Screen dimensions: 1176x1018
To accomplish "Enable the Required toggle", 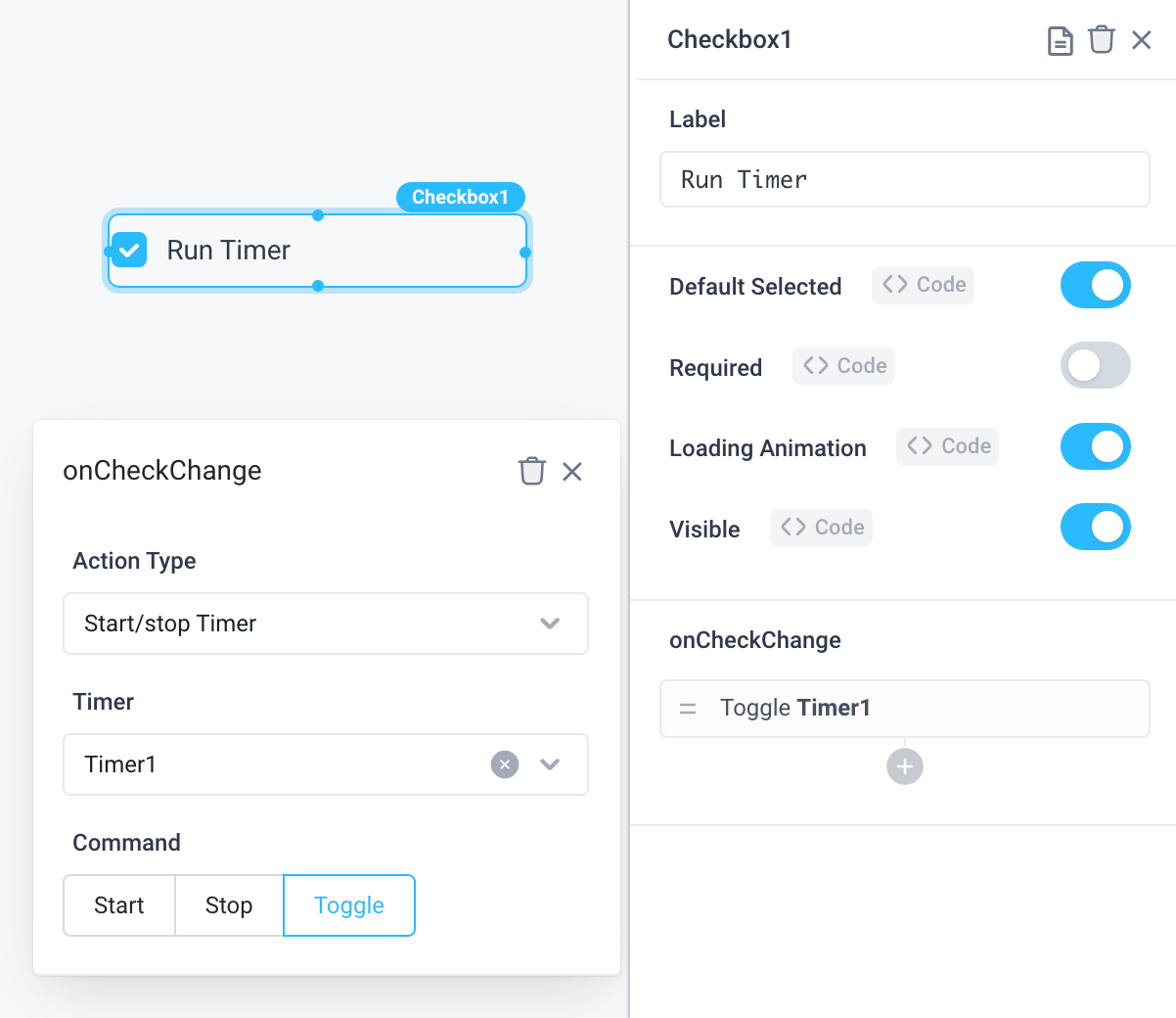I will point(1096,365).
